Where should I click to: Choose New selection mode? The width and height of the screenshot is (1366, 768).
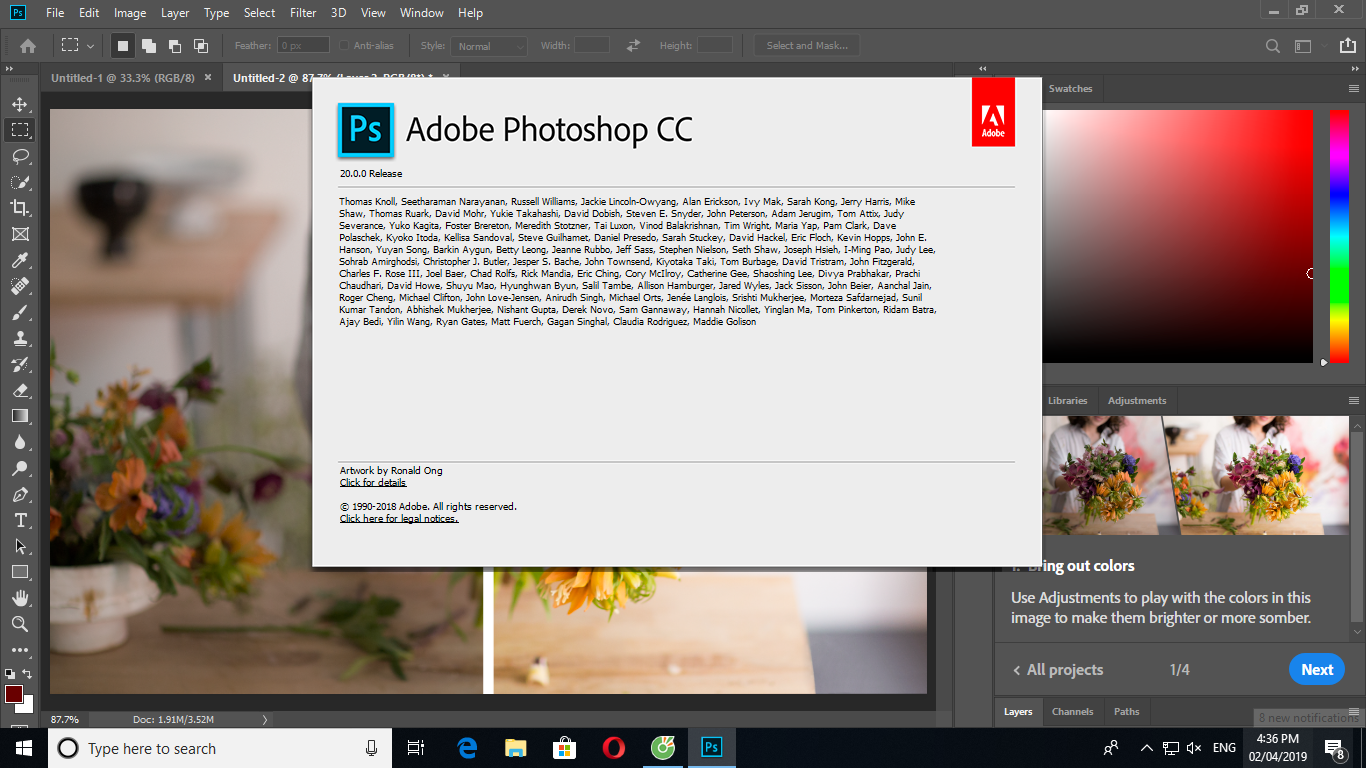[123, 46]
